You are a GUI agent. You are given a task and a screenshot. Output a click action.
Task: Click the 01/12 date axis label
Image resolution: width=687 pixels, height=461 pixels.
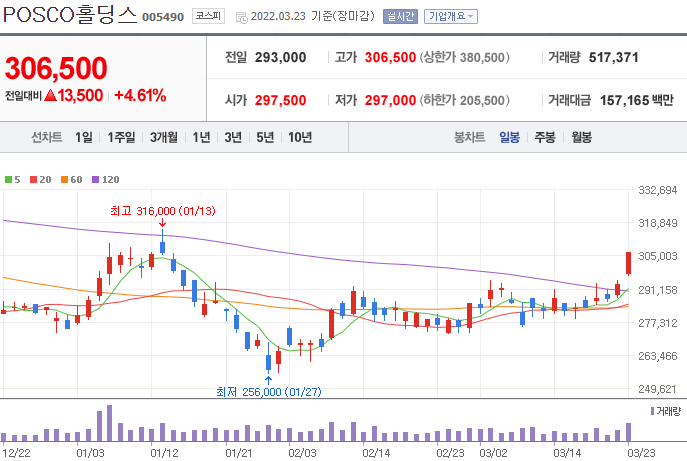point(164,453)
